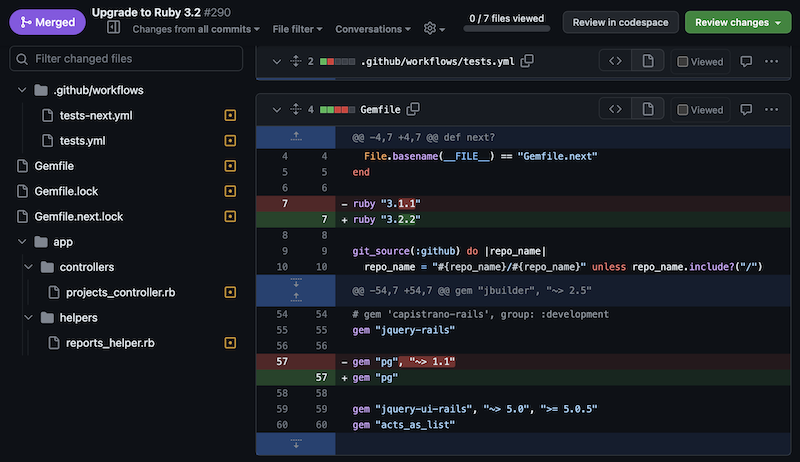Click added line ruby "3.2.2"
Image resolution: width=800 pixels, height=462 pixels.
(x=523, y=220)
